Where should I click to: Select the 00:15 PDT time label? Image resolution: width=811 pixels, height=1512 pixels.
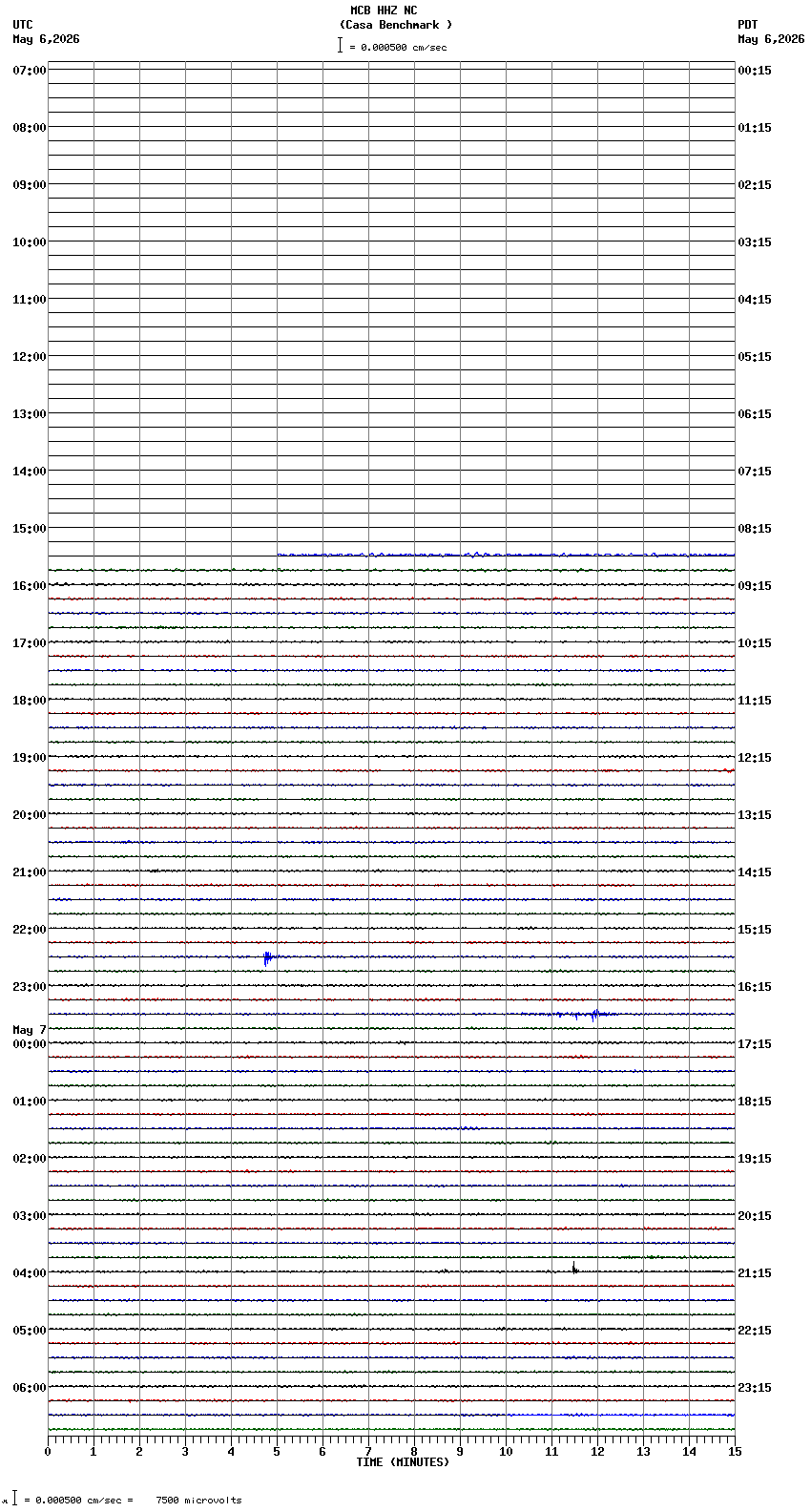tap(755, 71)
